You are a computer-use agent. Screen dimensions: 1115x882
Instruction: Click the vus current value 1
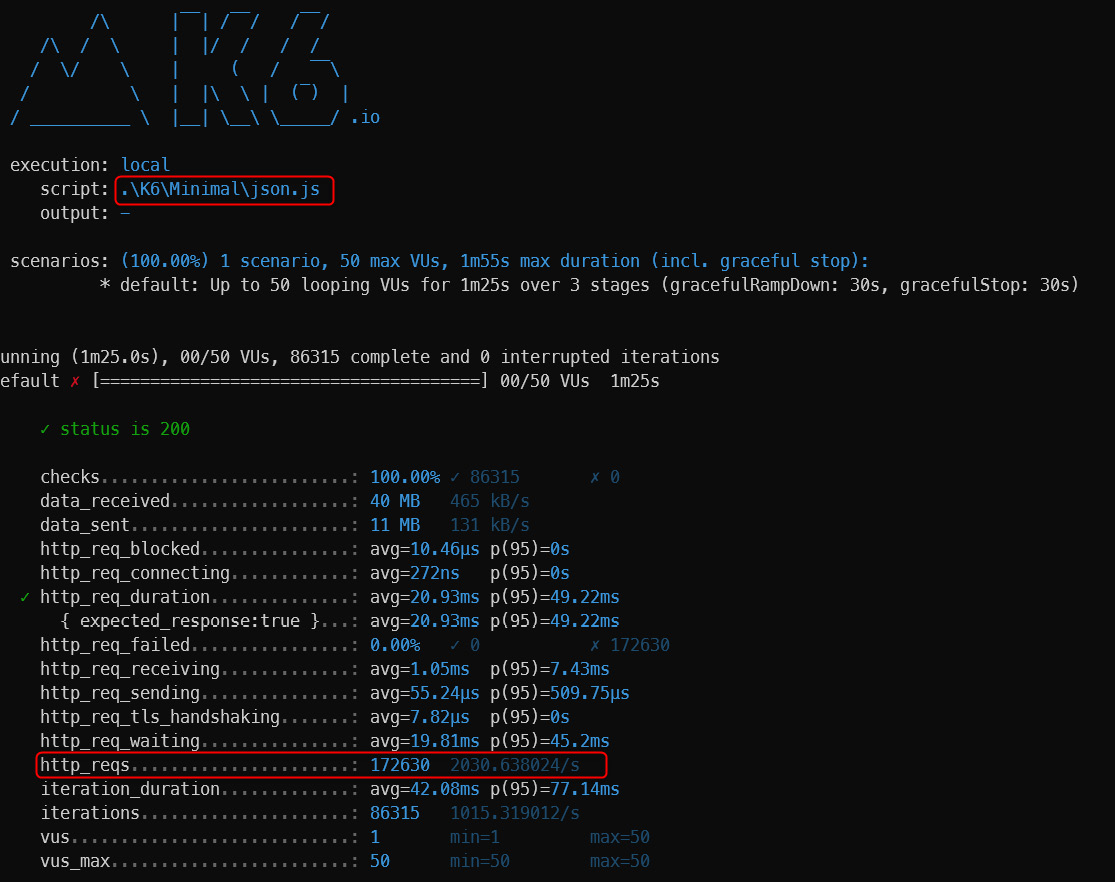[375, 837]
